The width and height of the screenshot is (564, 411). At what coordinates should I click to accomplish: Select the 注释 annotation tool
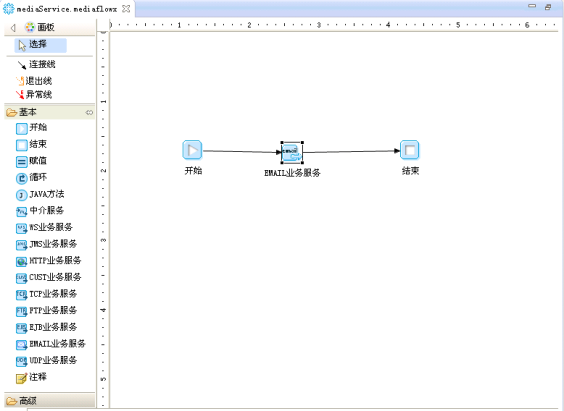(x=31, y=377)
